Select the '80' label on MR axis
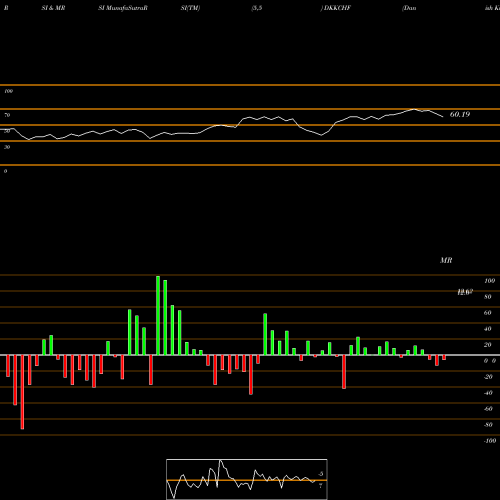 (x=488, y=297)
